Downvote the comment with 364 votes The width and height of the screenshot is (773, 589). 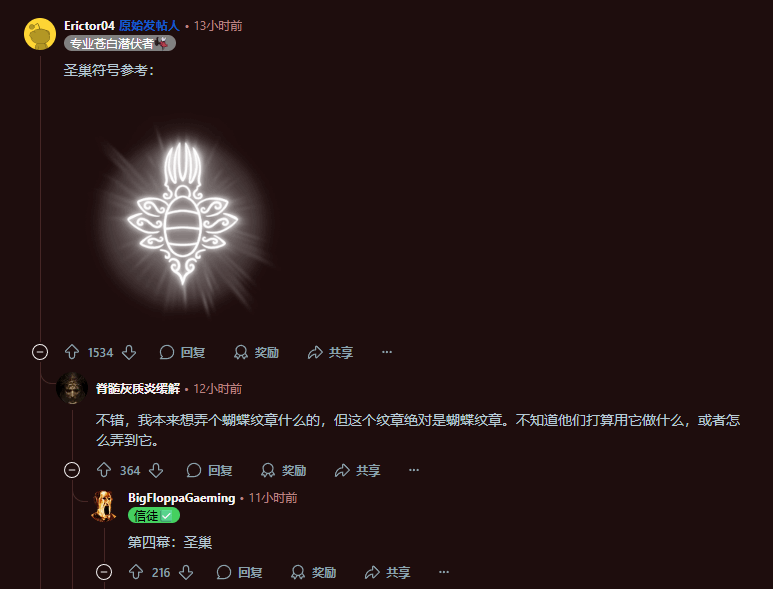coord(156,470)
